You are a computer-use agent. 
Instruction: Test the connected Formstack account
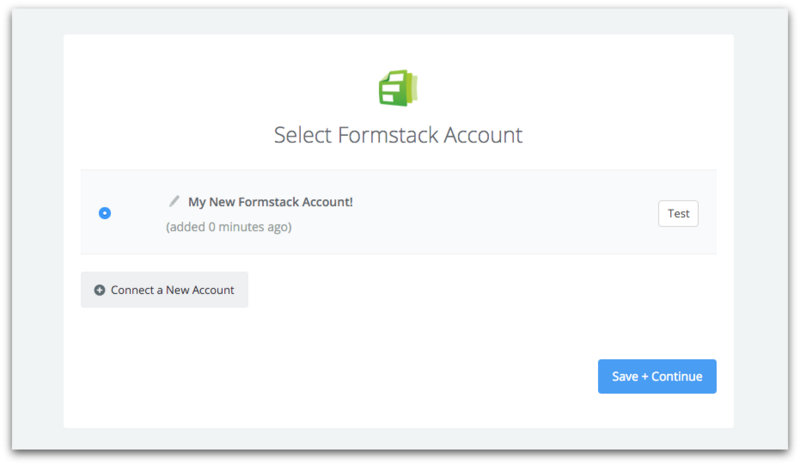click(x=678, y=213)
